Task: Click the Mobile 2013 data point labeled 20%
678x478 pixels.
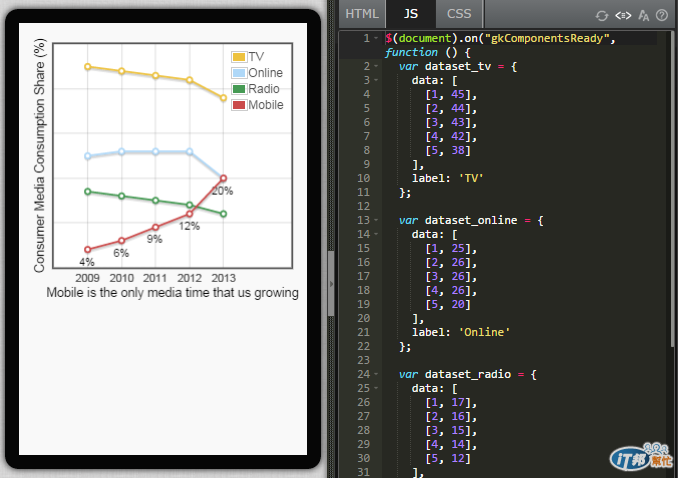Action: pos(224,178)
